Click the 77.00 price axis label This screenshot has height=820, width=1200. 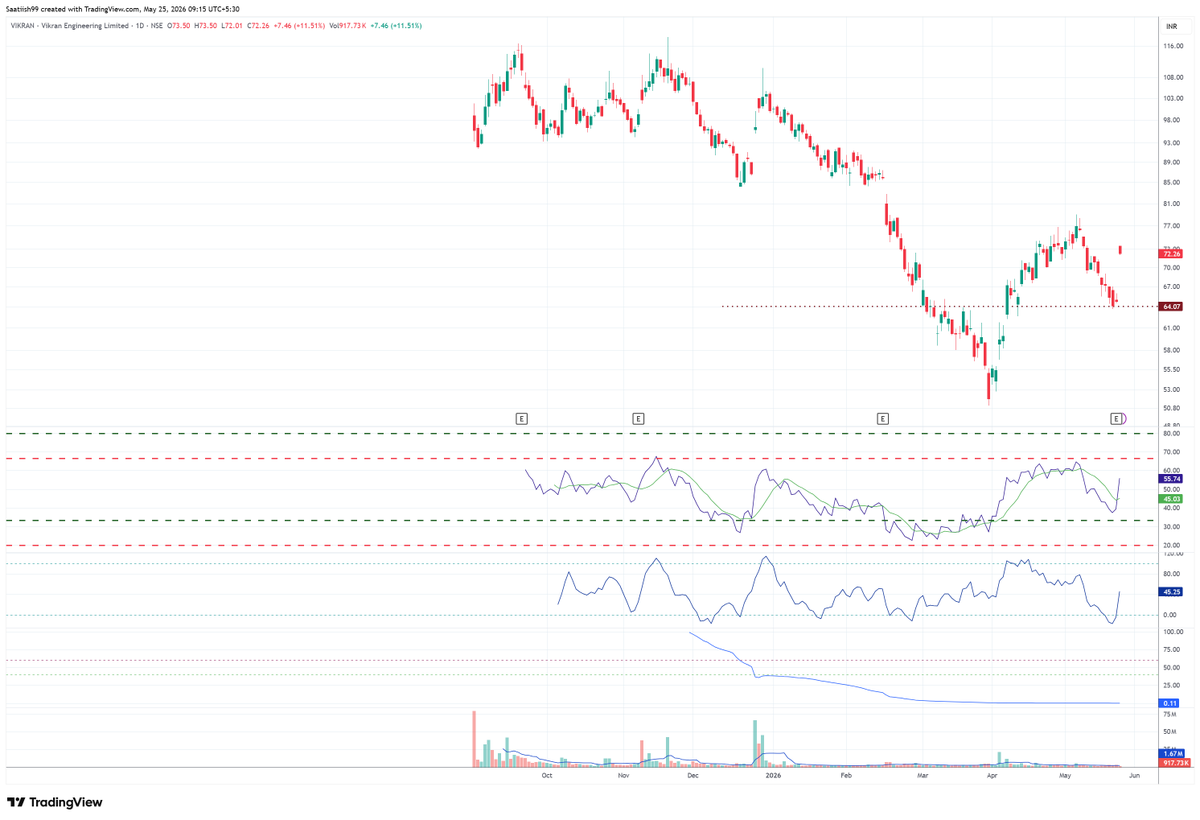[1172, 226]
